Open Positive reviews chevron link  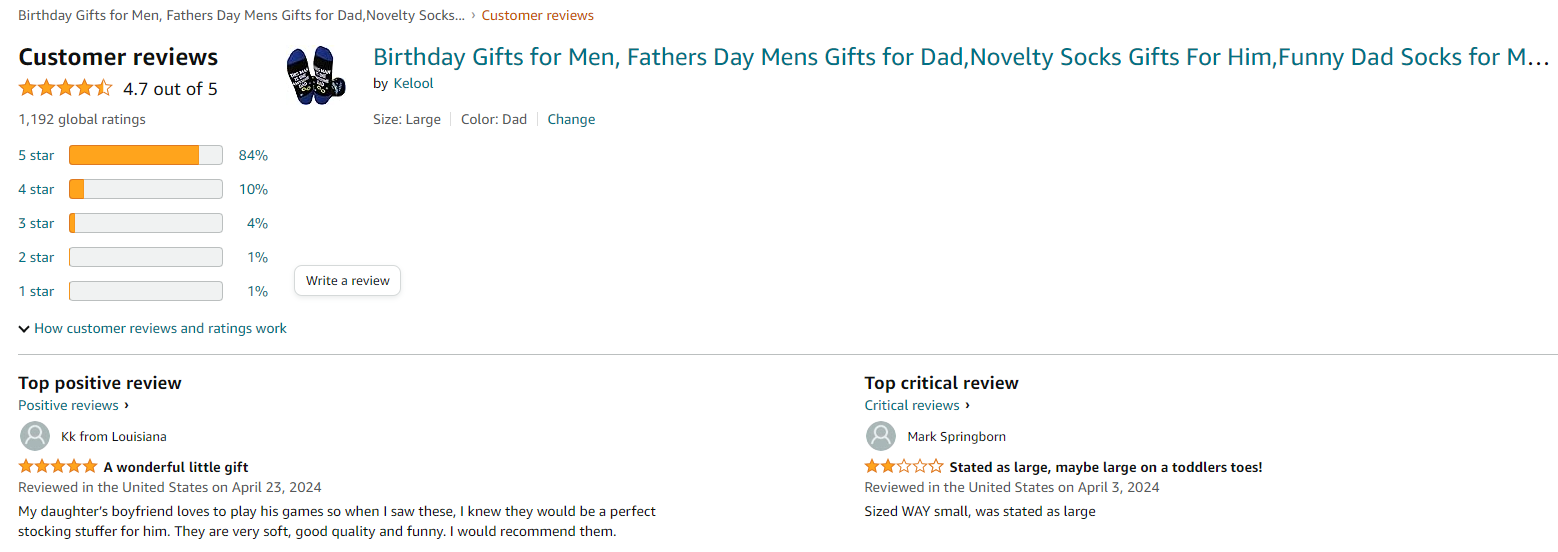[x=73, y=405]
